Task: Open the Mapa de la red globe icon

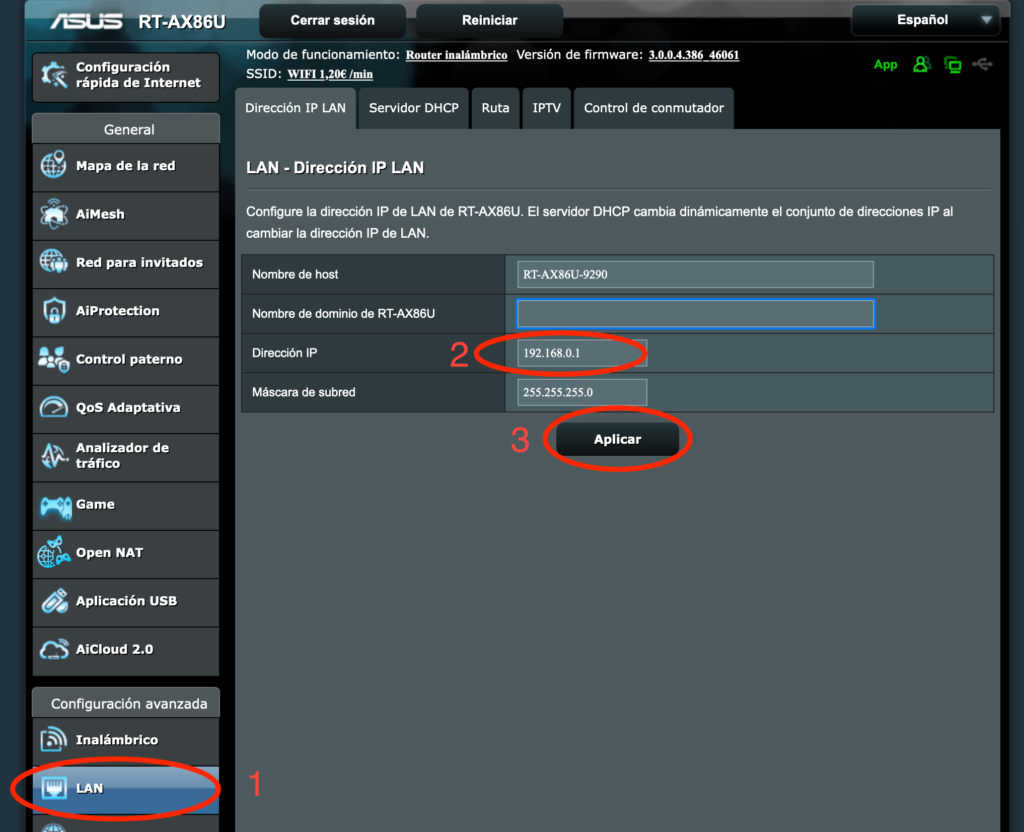Action: point(54,165)
